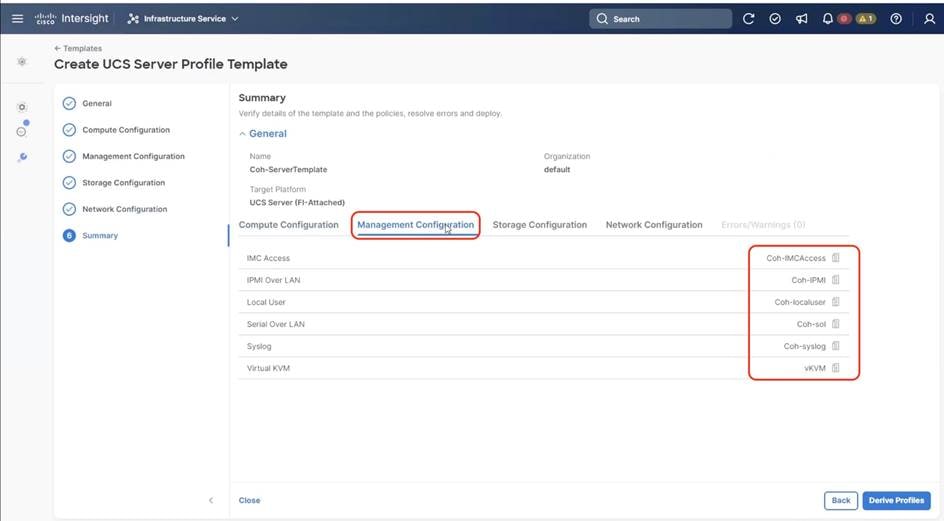Click the Cisco Intersight logo
This screenshot has width=944, height=521.
pyautogui.click(x=72, y=19)
